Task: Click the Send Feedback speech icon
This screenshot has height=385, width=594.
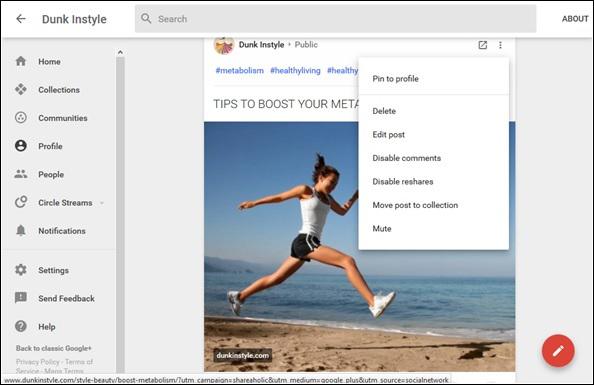Action: click(21, 298)
